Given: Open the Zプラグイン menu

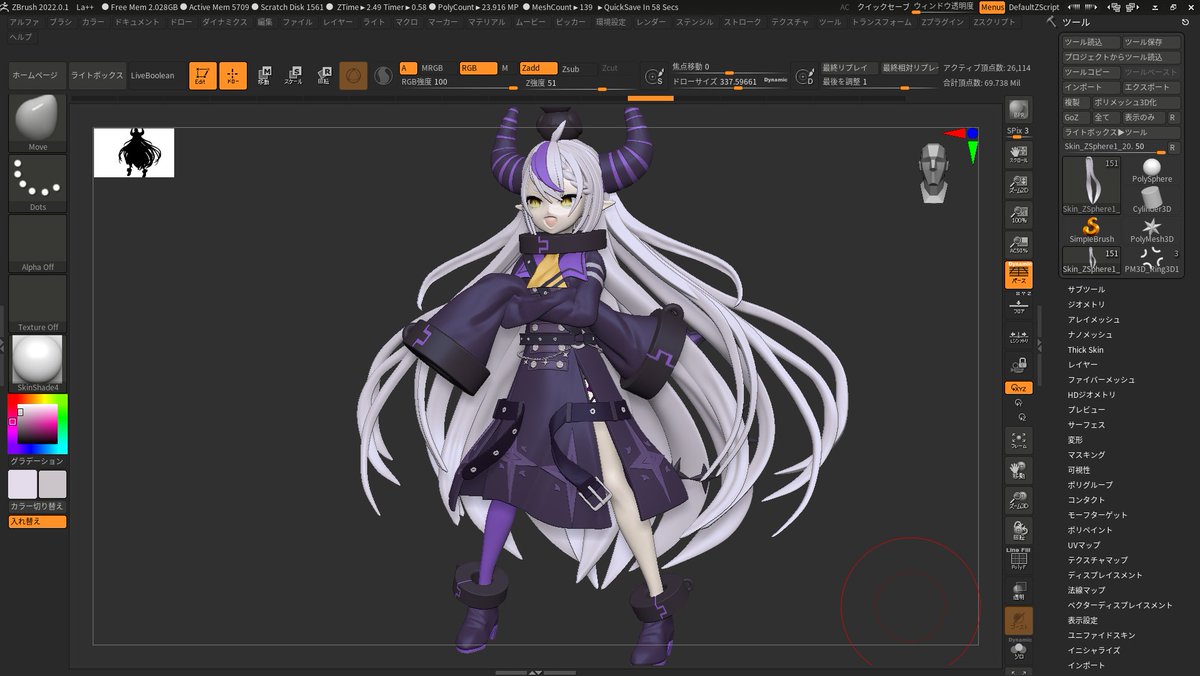Looking at the screenshot, I should 943,21.
